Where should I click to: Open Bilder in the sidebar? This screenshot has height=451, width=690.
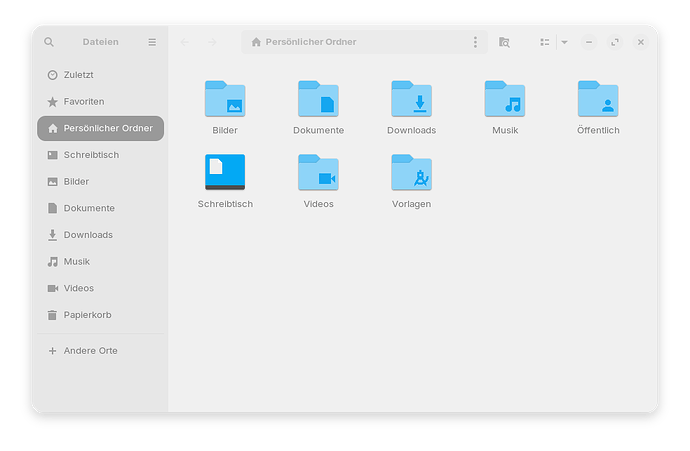100,182
